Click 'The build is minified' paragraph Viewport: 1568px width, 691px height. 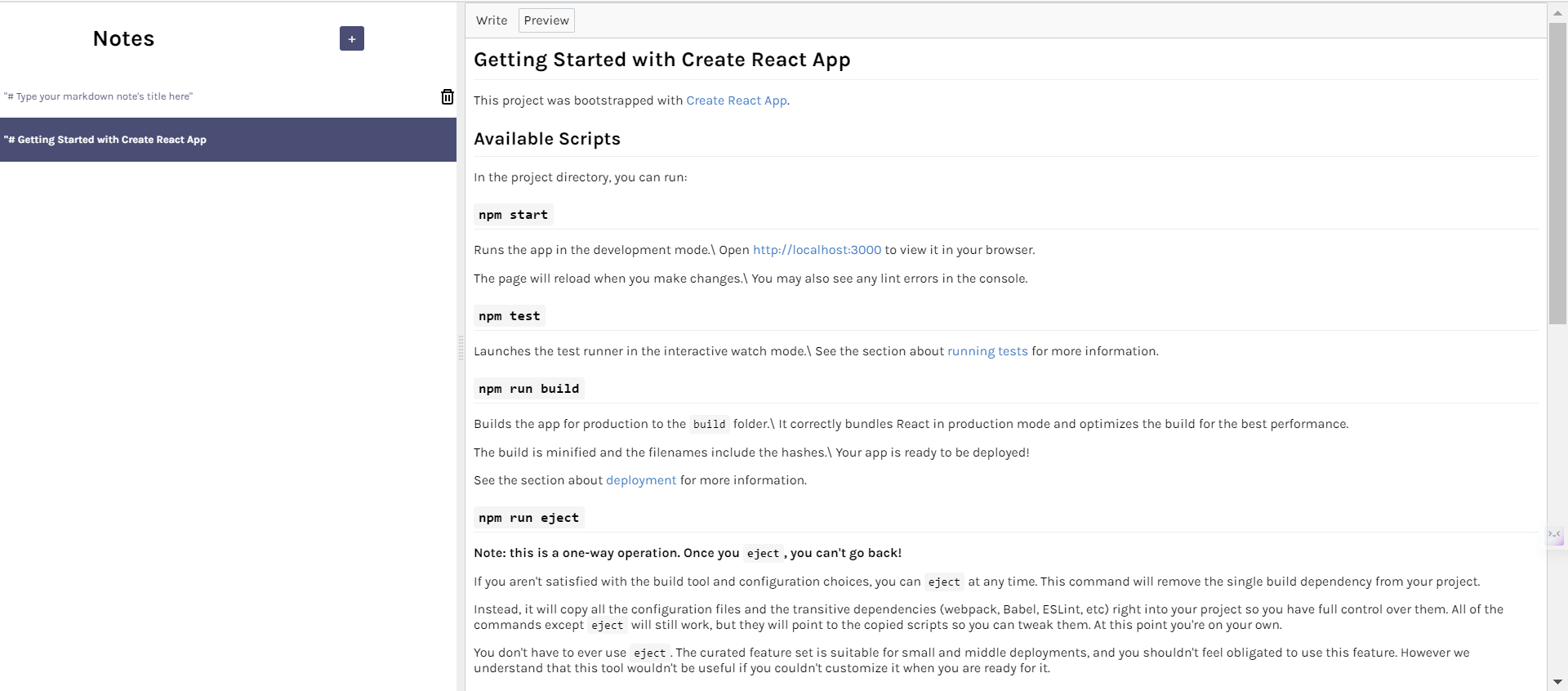click(x=751, y=452)
